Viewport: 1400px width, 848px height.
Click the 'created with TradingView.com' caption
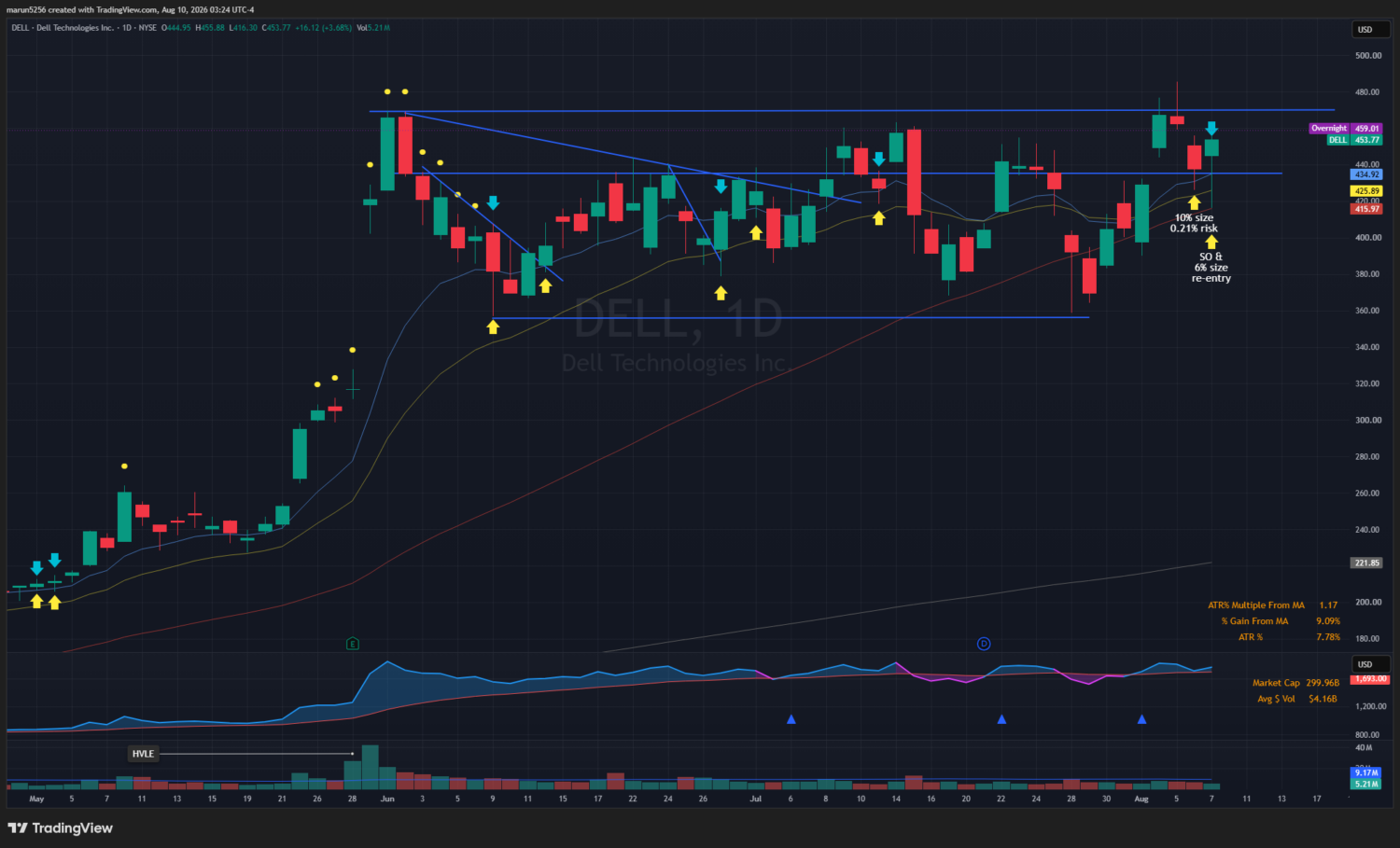104,9
